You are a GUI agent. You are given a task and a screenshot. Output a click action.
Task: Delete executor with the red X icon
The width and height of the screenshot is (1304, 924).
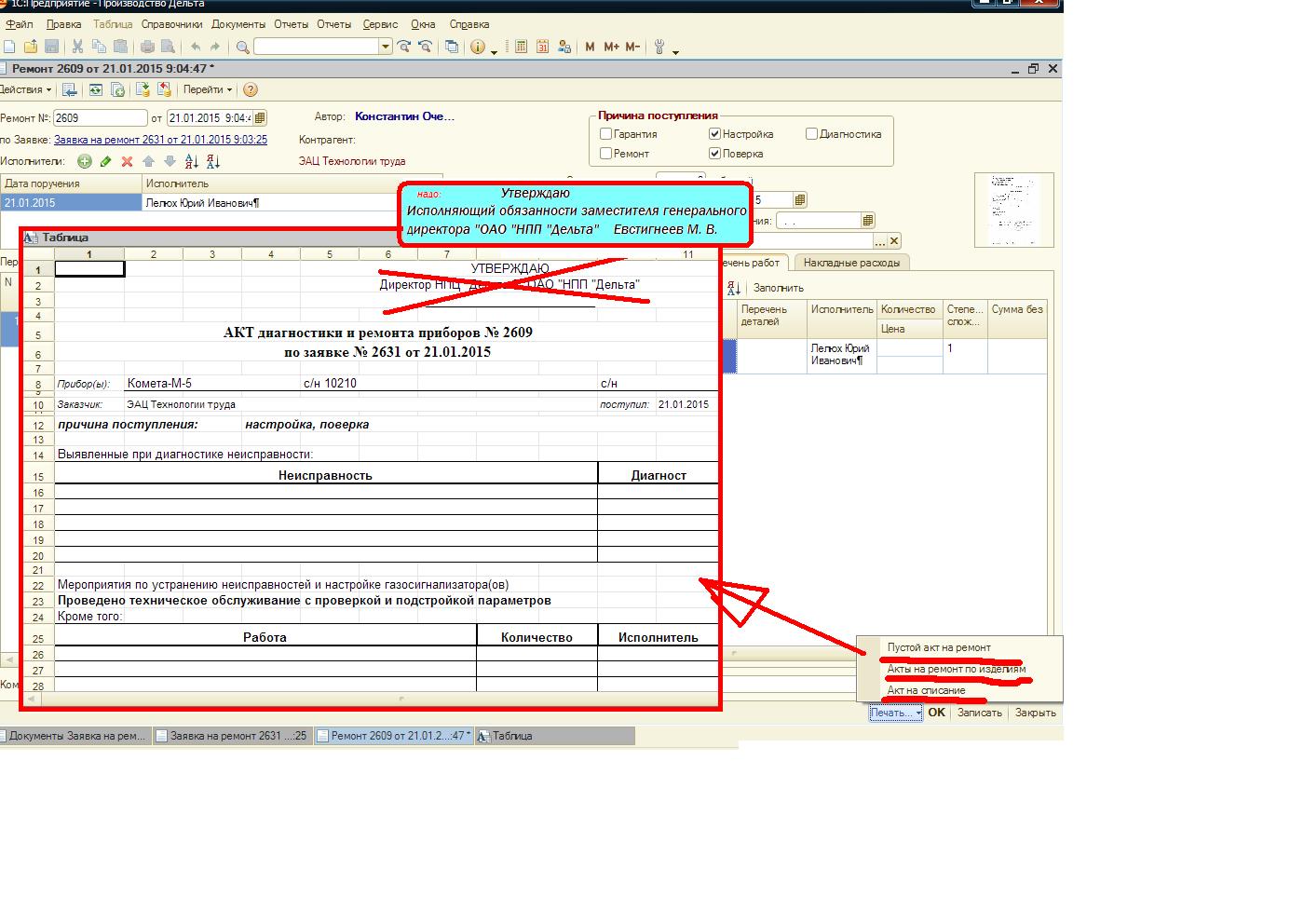click(x=127, y=162)
